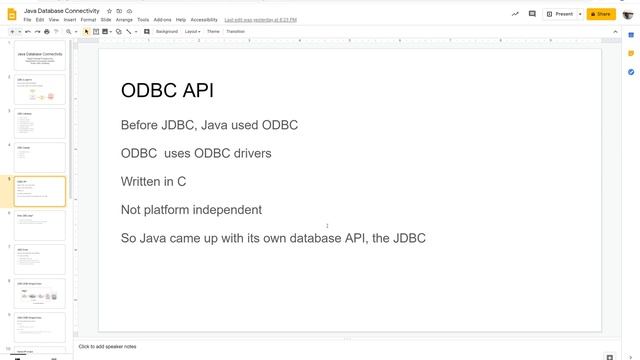
Task: Select slide 4 thumbnail
Action: 40,157
